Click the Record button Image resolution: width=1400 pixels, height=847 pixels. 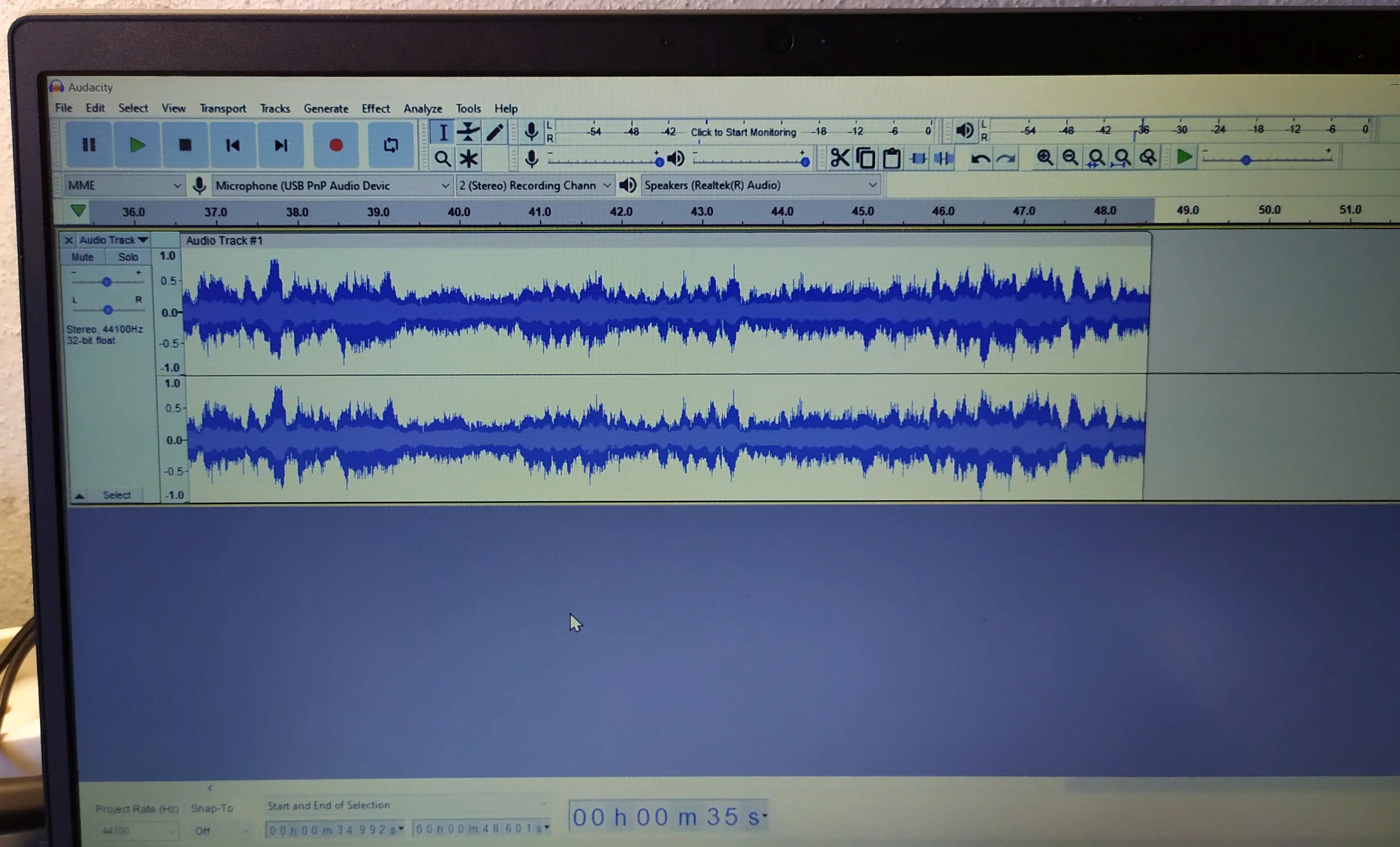click(336, 145)
